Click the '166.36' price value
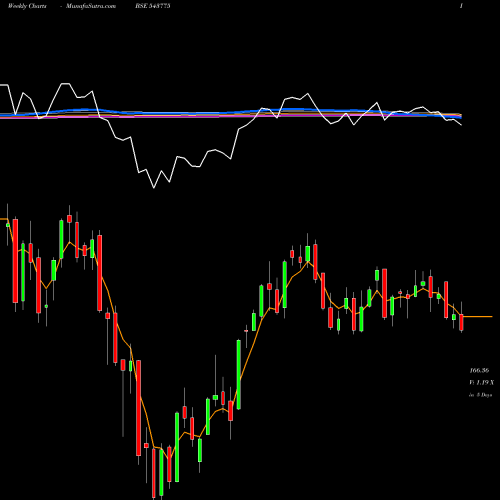The height and width of the screenshot is (500, 500). [x=479, y=370]
